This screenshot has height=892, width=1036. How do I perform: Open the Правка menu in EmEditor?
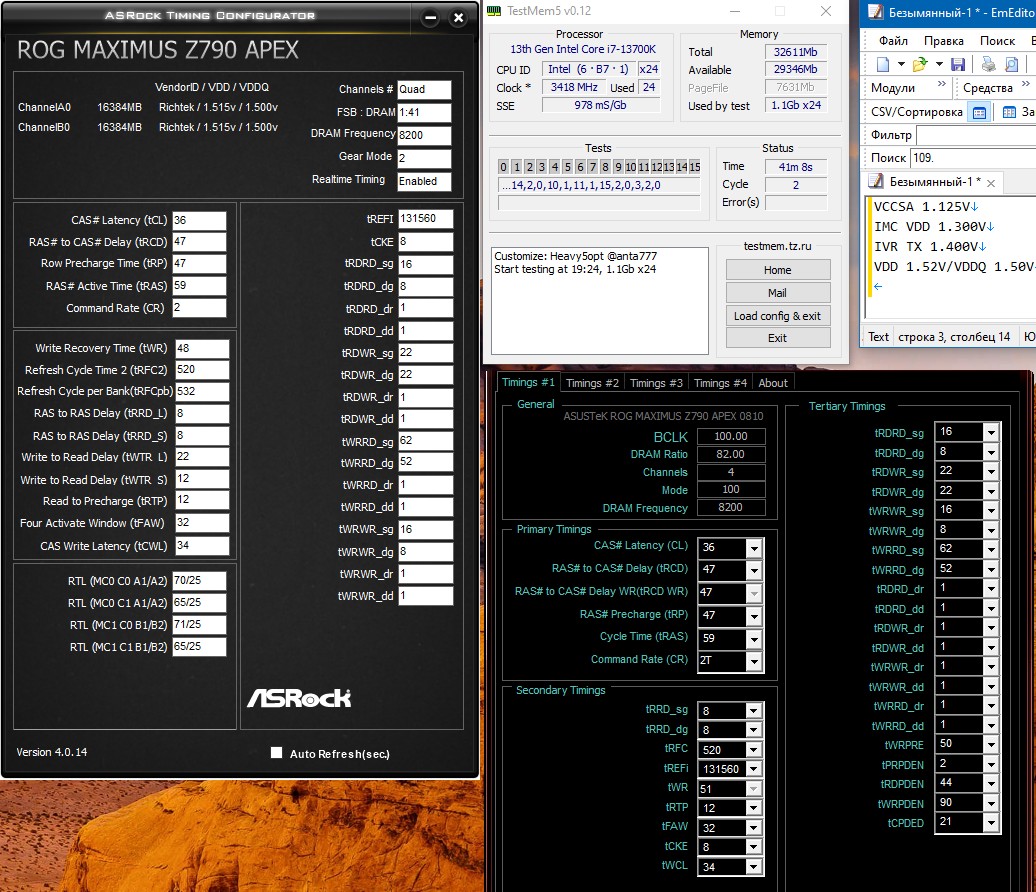click(943, 41)
